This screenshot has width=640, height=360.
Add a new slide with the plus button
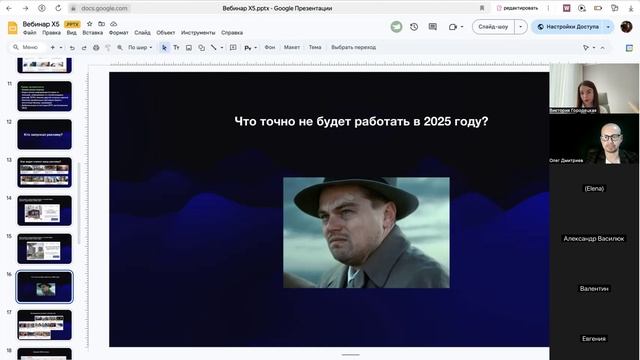(x=53, y=48)
